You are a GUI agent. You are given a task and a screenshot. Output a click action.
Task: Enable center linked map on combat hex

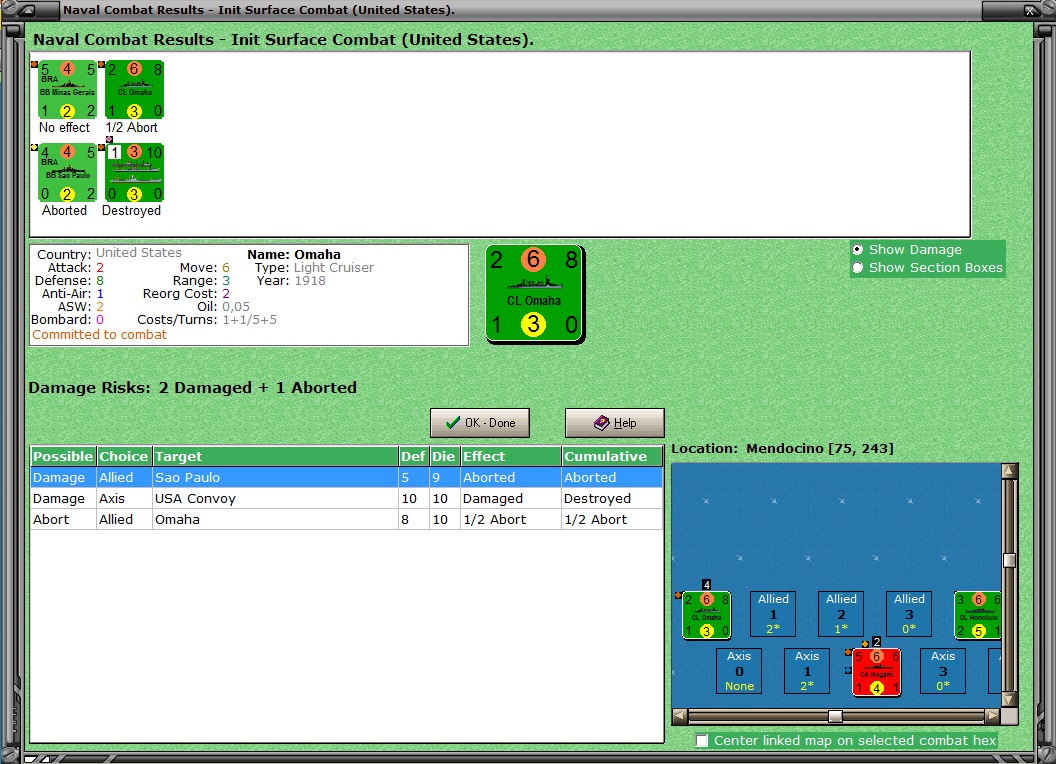[702, 740]
